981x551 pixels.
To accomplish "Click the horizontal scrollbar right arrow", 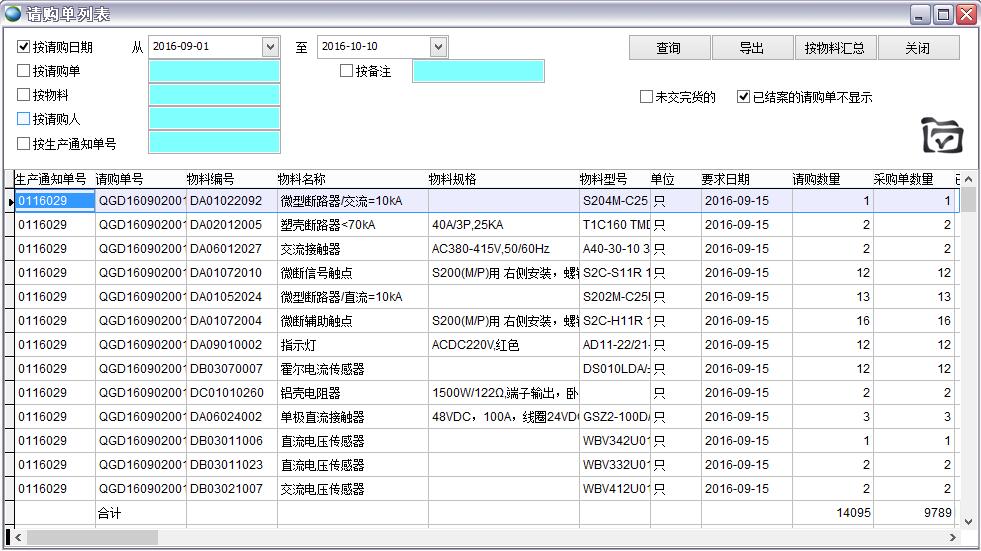I will tap(953, 538).
